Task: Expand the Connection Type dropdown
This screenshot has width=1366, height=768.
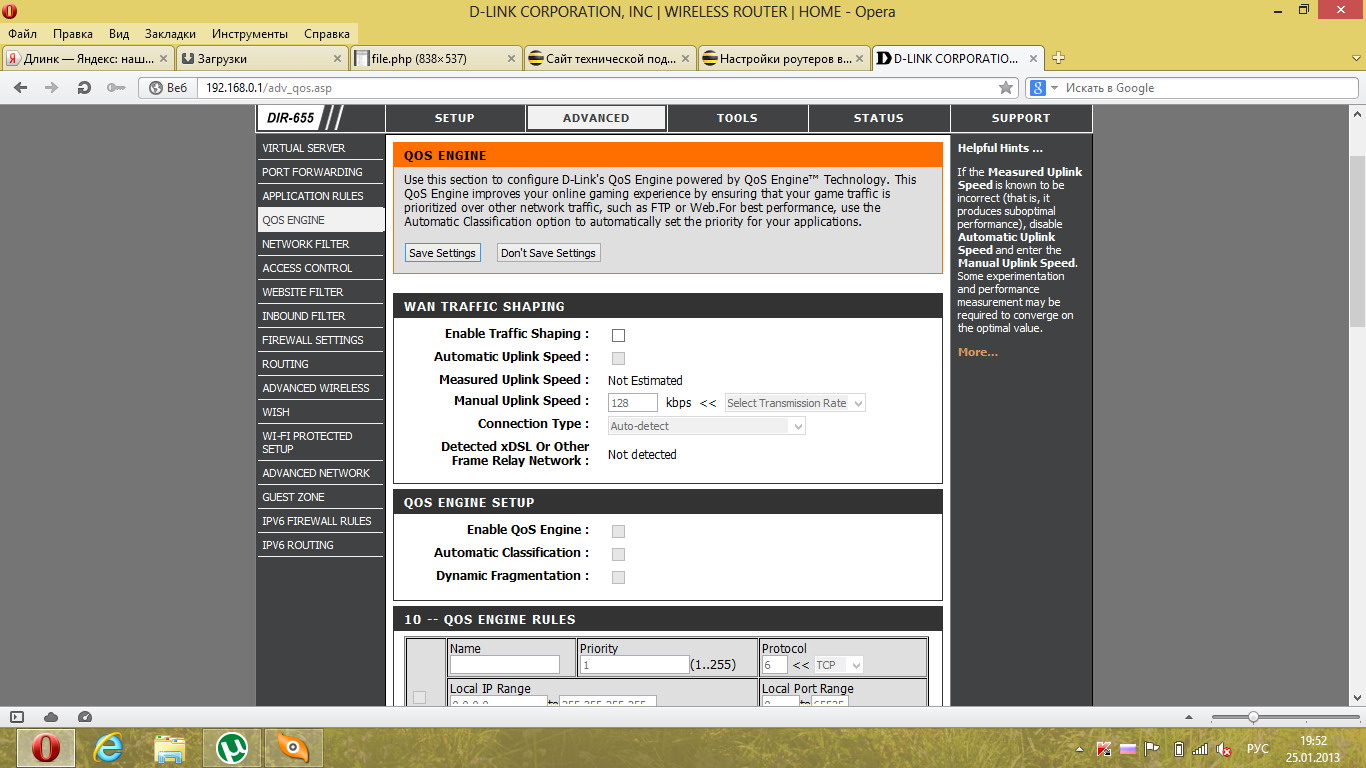Action: pyautogui.click(x=706, y=426)
